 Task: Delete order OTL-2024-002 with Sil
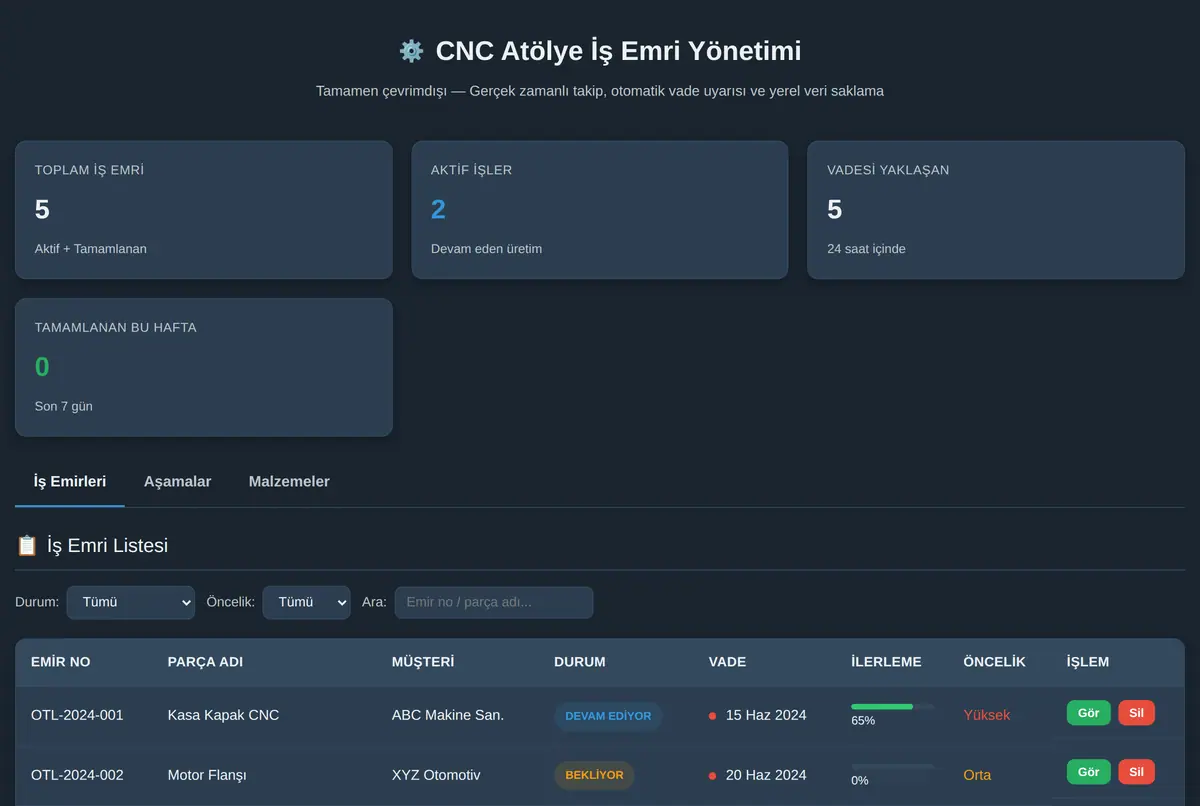click(1136, 772)
